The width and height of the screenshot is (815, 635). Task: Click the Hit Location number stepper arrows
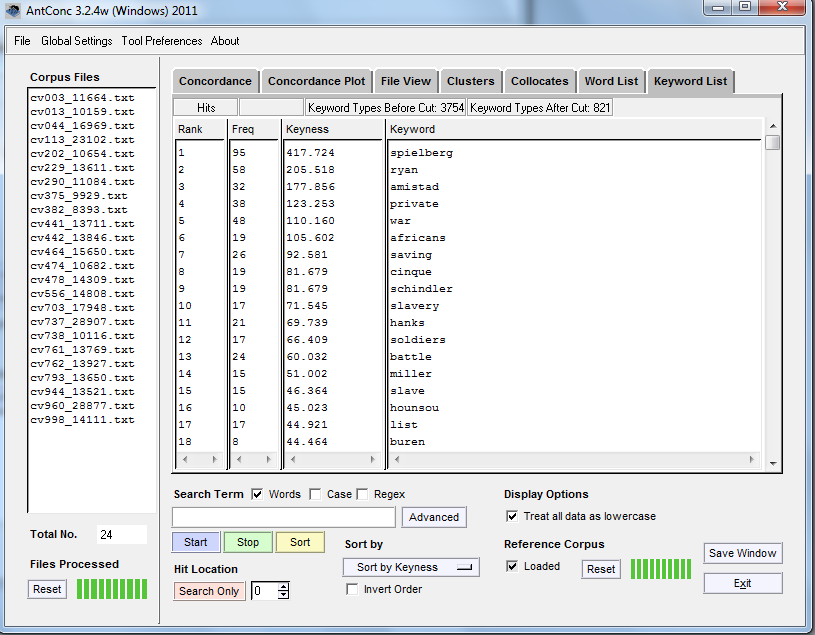283,591
